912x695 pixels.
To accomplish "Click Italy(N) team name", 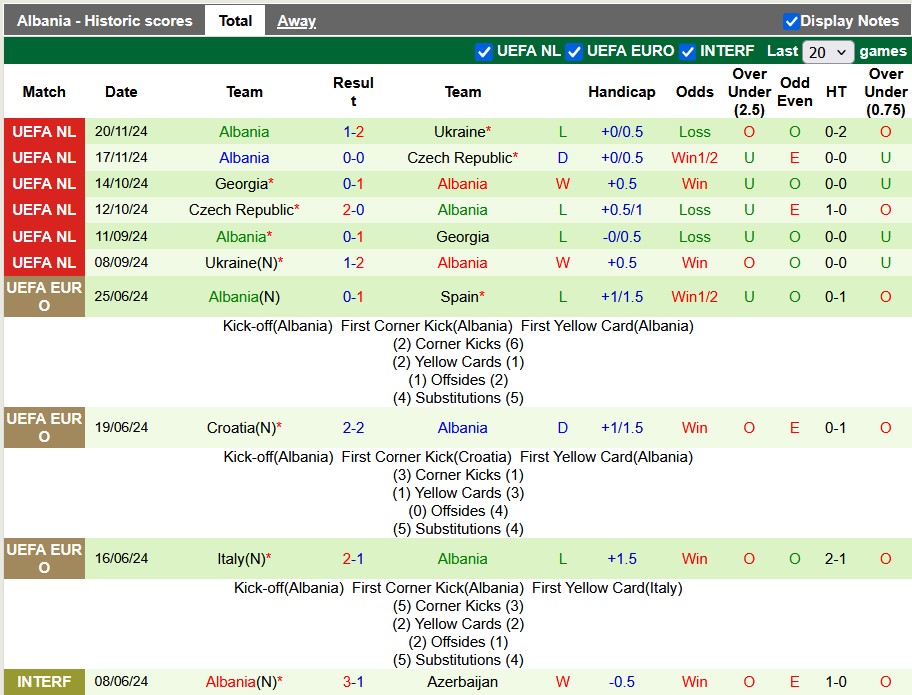I will (x=241, y=559).
